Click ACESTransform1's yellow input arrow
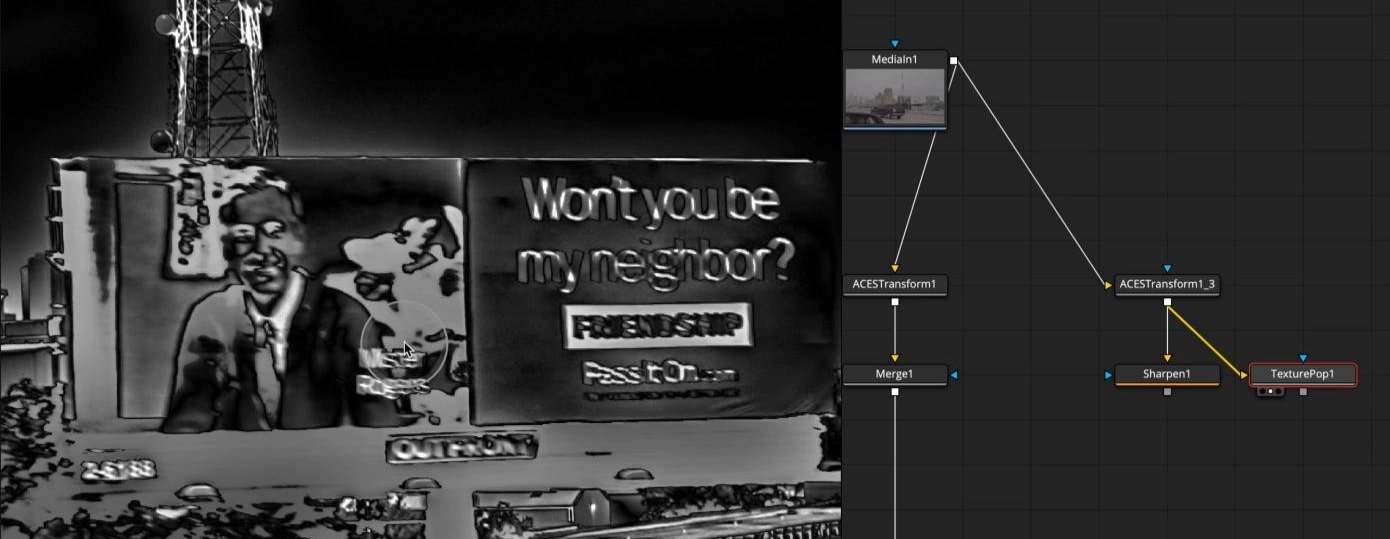The width and height of the screenshot is (1390, 539). click(x=895, y=269)
